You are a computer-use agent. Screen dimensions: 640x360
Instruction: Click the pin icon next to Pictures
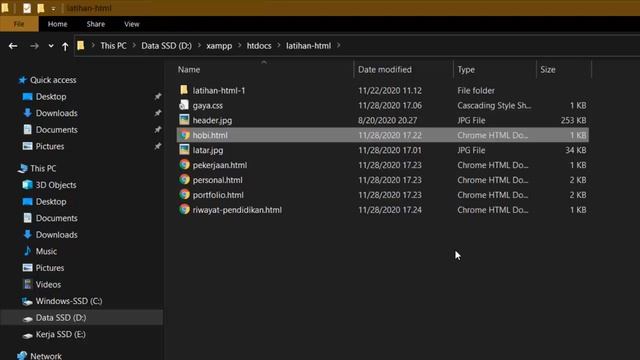(158, 146)
